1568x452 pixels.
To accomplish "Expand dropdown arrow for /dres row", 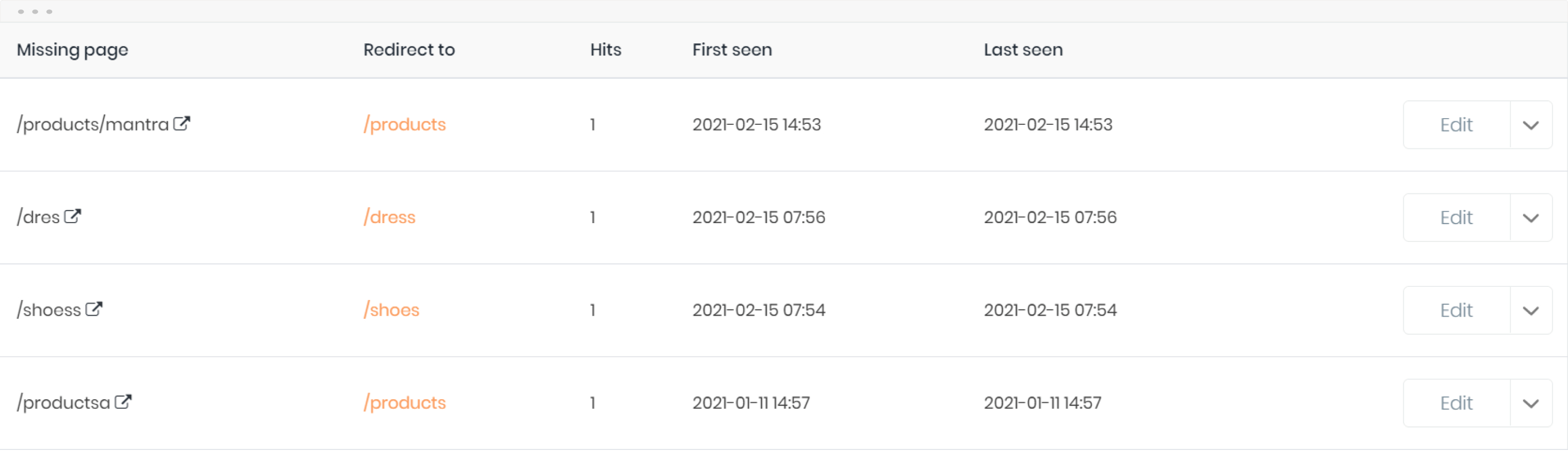I will tap(1530, 218).
